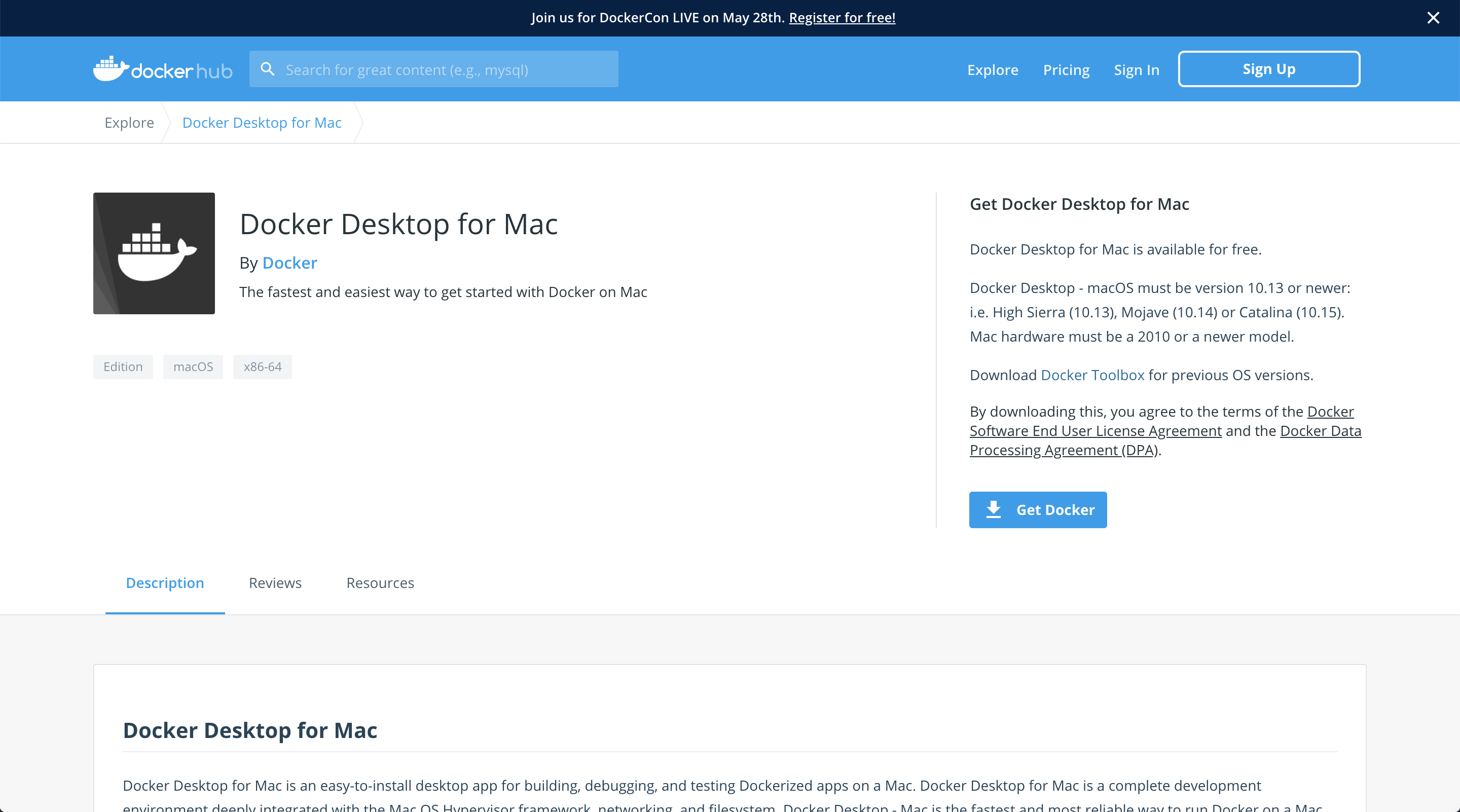
Task: Click 'Docker Desktop for Mac is available for free.'
Action: pyautogui.click(x=1115, y=249)
